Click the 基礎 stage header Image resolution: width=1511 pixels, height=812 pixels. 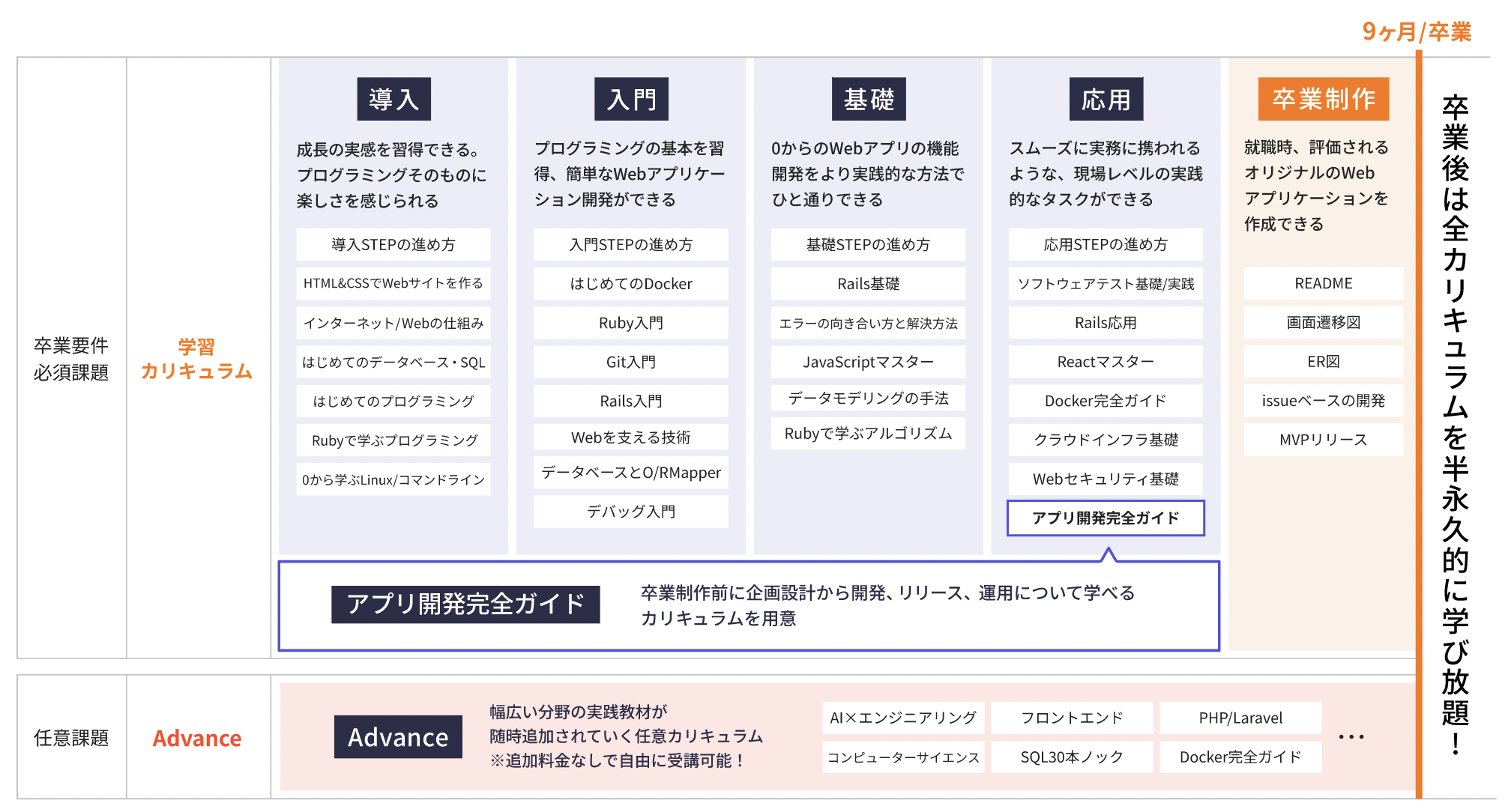coord(869,99)
